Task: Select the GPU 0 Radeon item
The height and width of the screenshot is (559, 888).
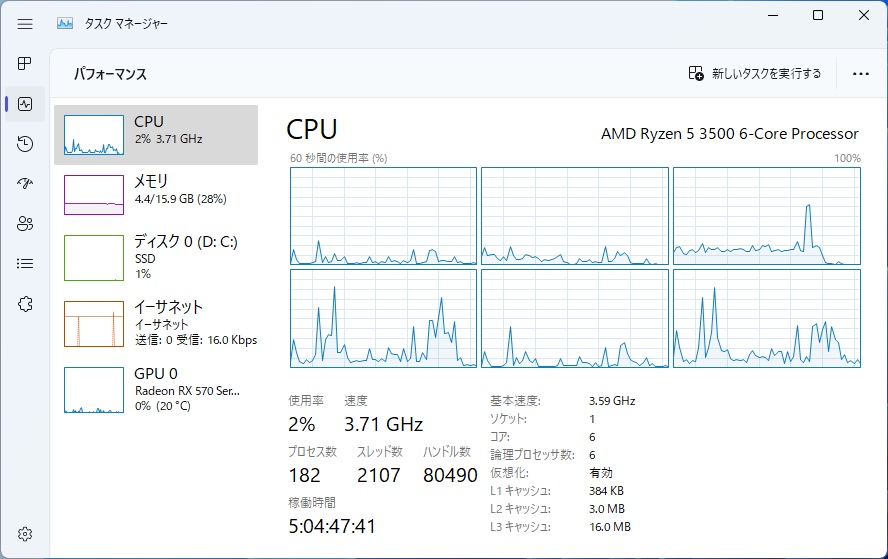Action: click(156, 390)
